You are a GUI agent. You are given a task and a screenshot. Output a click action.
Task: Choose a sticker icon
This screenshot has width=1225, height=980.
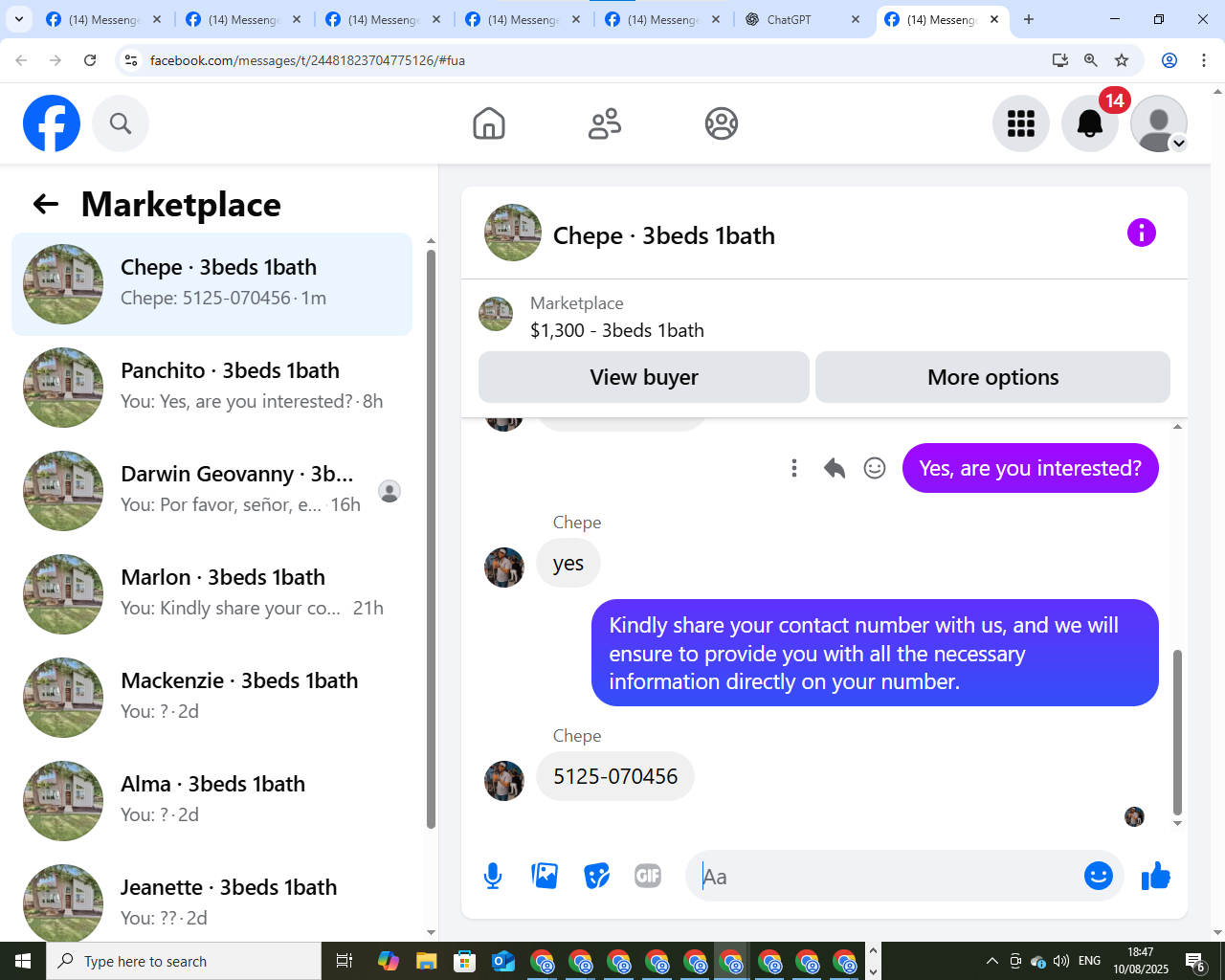coord(596,876)
